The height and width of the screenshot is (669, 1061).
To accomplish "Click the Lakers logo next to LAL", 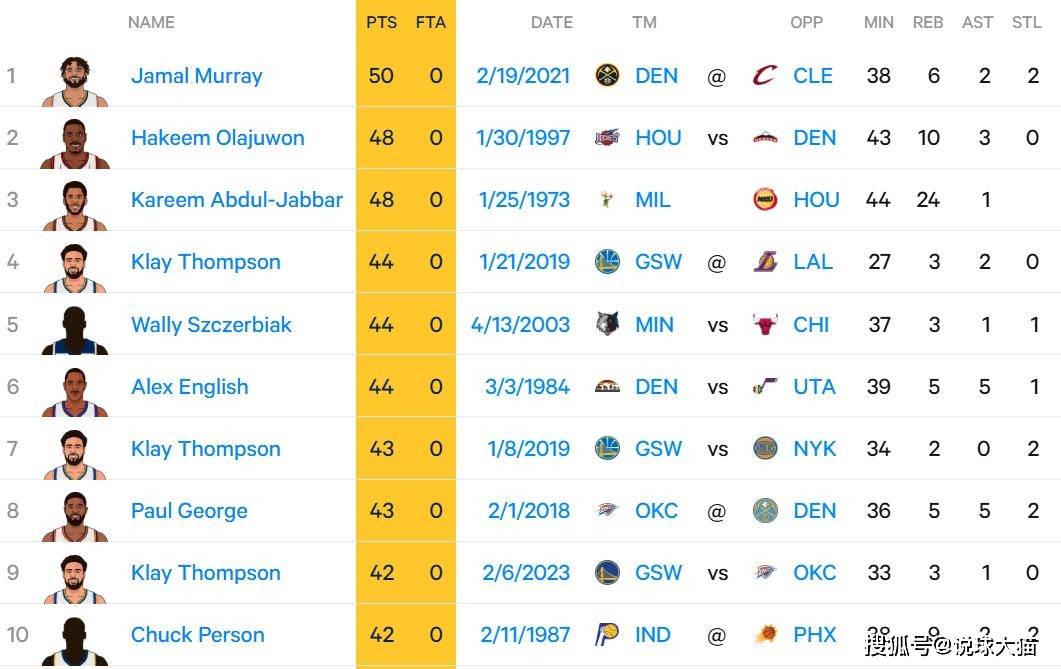I will point(765,262).
